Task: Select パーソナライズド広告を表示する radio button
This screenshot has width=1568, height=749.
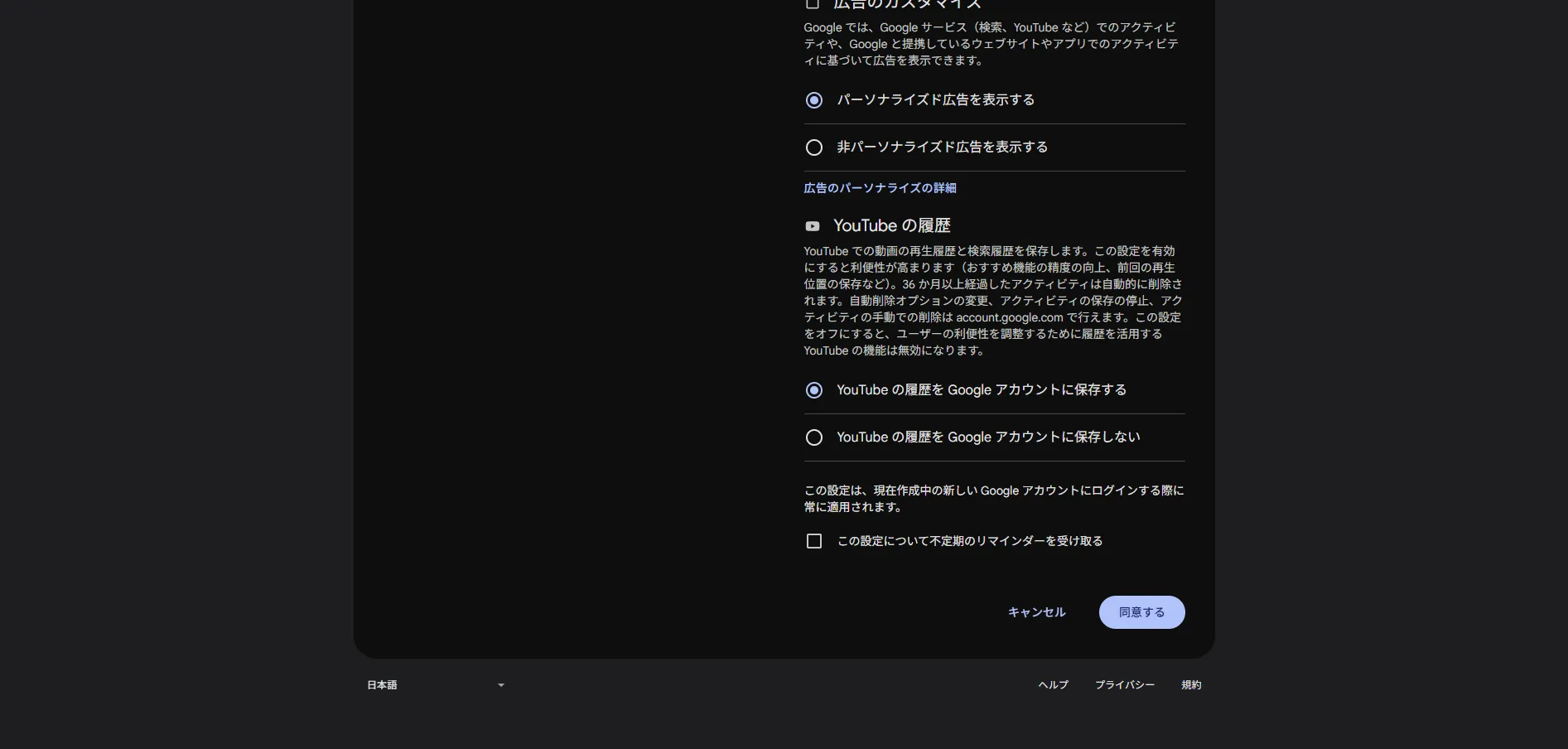Action: pos(814,100)
